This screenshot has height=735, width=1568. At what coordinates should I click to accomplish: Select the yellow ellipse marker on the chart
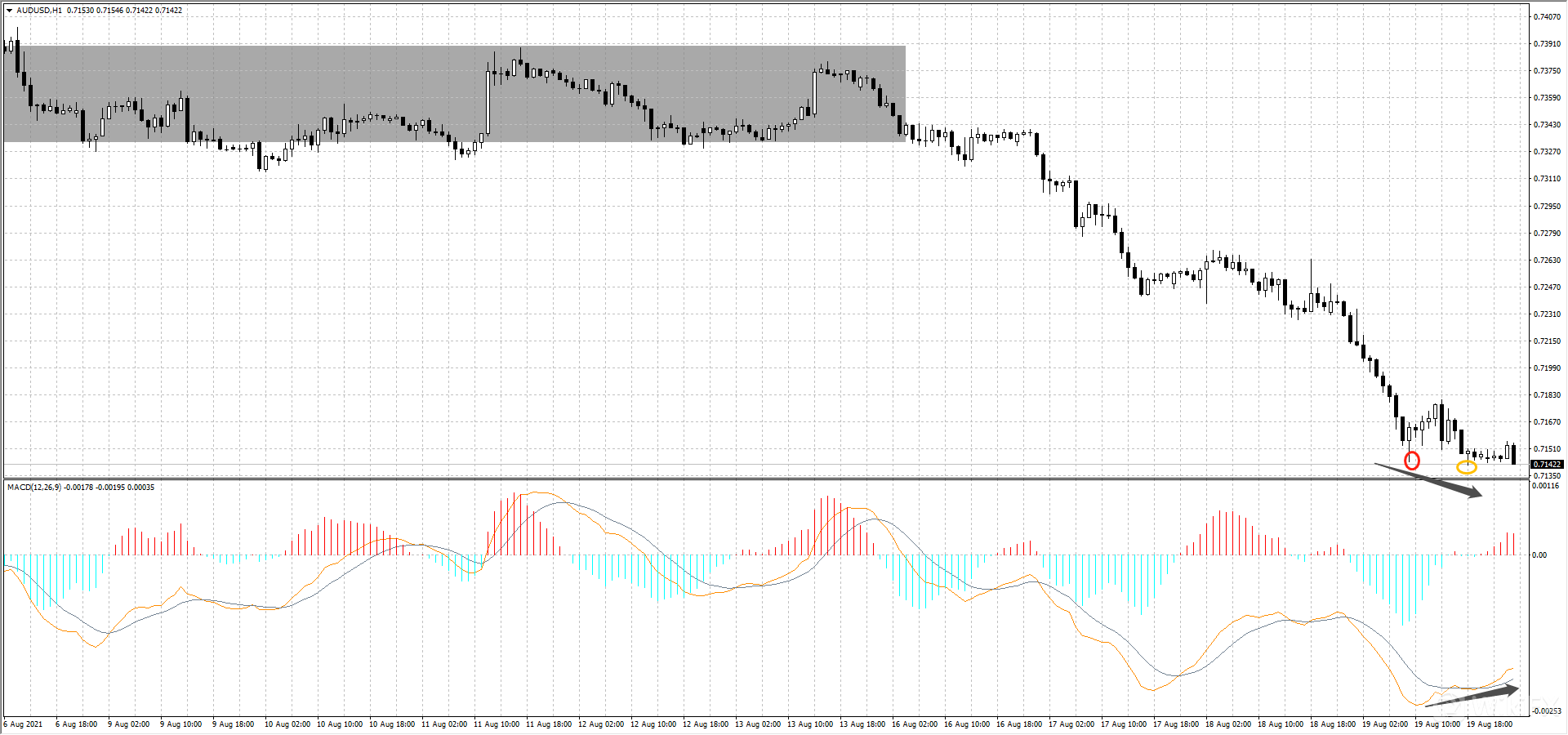tap(1467, 467)
